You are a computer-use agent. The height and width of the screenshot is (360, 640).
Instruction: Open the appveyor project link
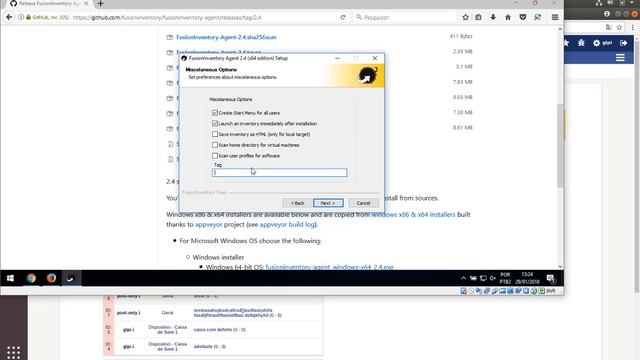[209, 224]
